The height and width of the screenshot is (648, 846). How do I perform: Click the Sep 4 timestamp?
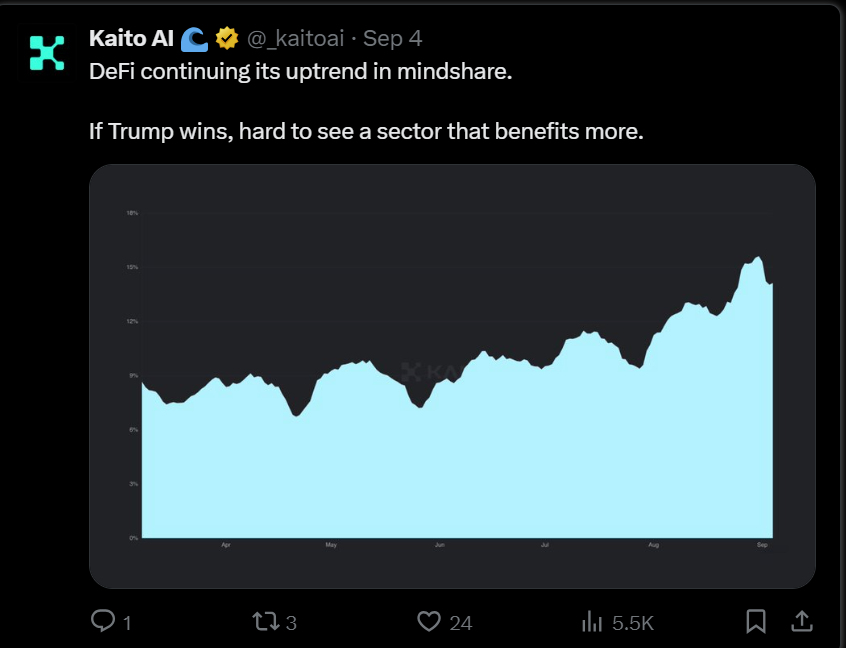click(392, 39)
